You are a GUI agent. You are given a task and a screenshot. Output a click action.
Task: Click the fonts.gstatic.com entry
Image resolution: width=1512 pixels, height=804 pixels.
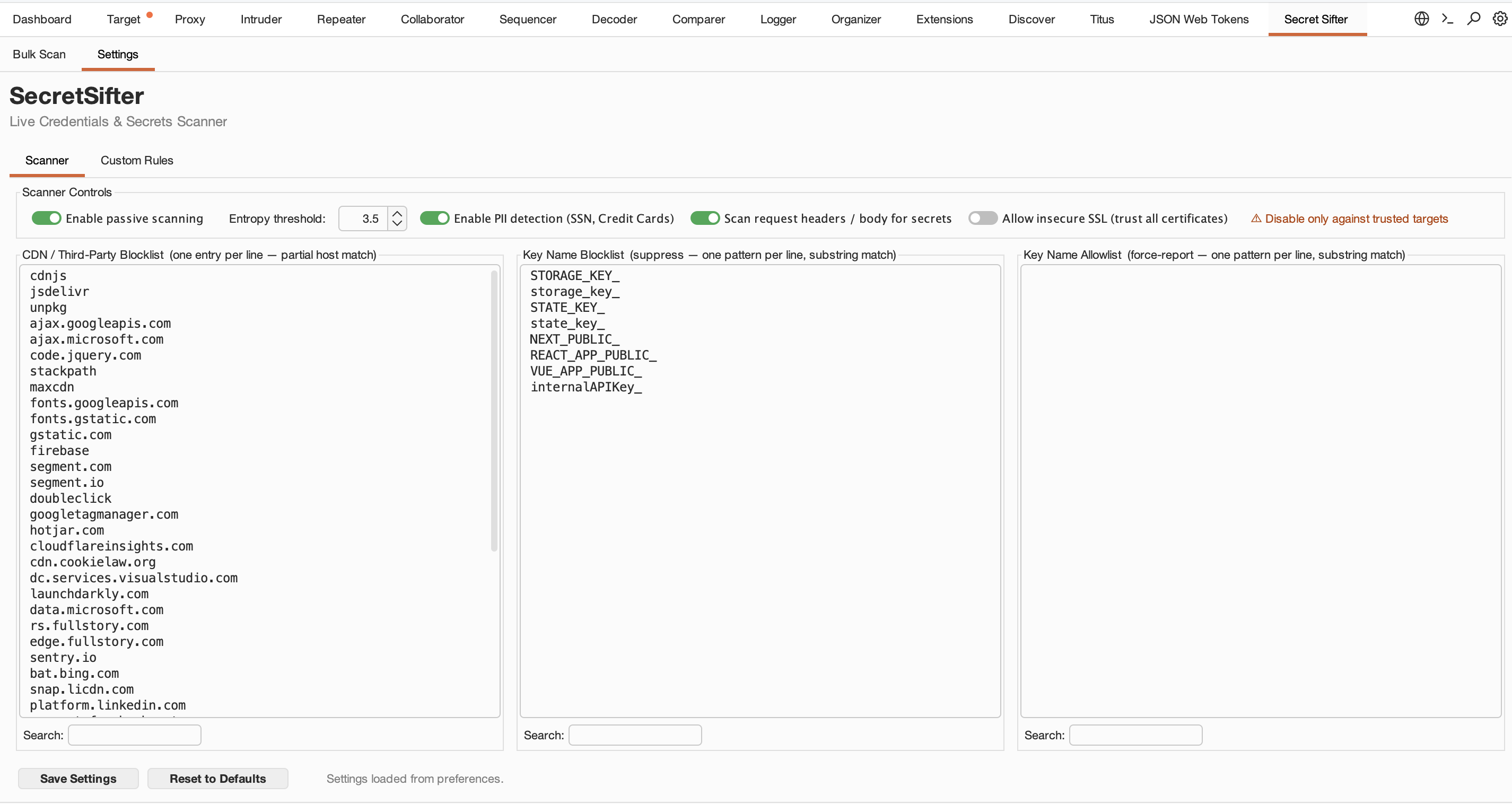[93, 418]
